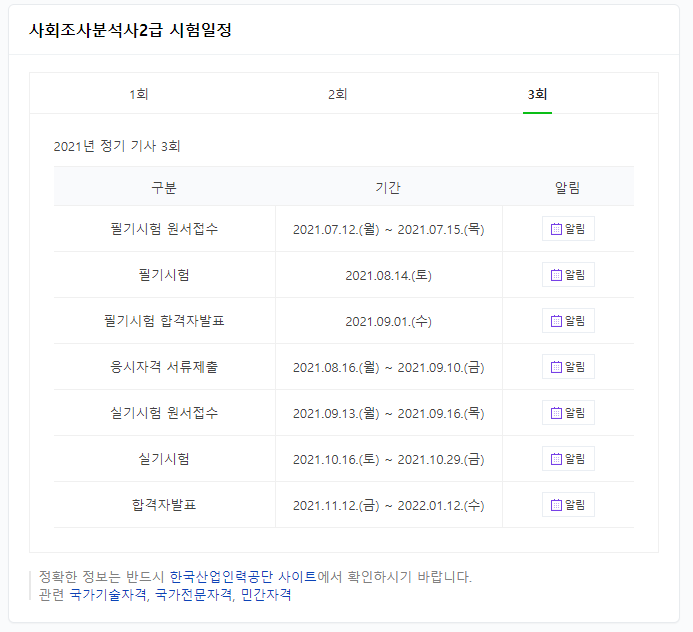This screenshot has width=693, height=632.
Task: Click the 2021년 정기 기사 3회 heading
Action: pos(117,146)
